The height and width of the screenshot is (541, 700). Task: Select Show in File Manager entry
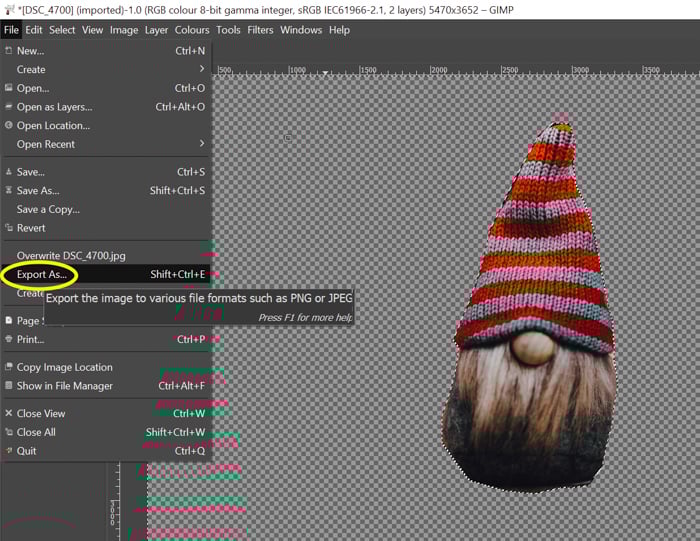(x=105, y=386)
